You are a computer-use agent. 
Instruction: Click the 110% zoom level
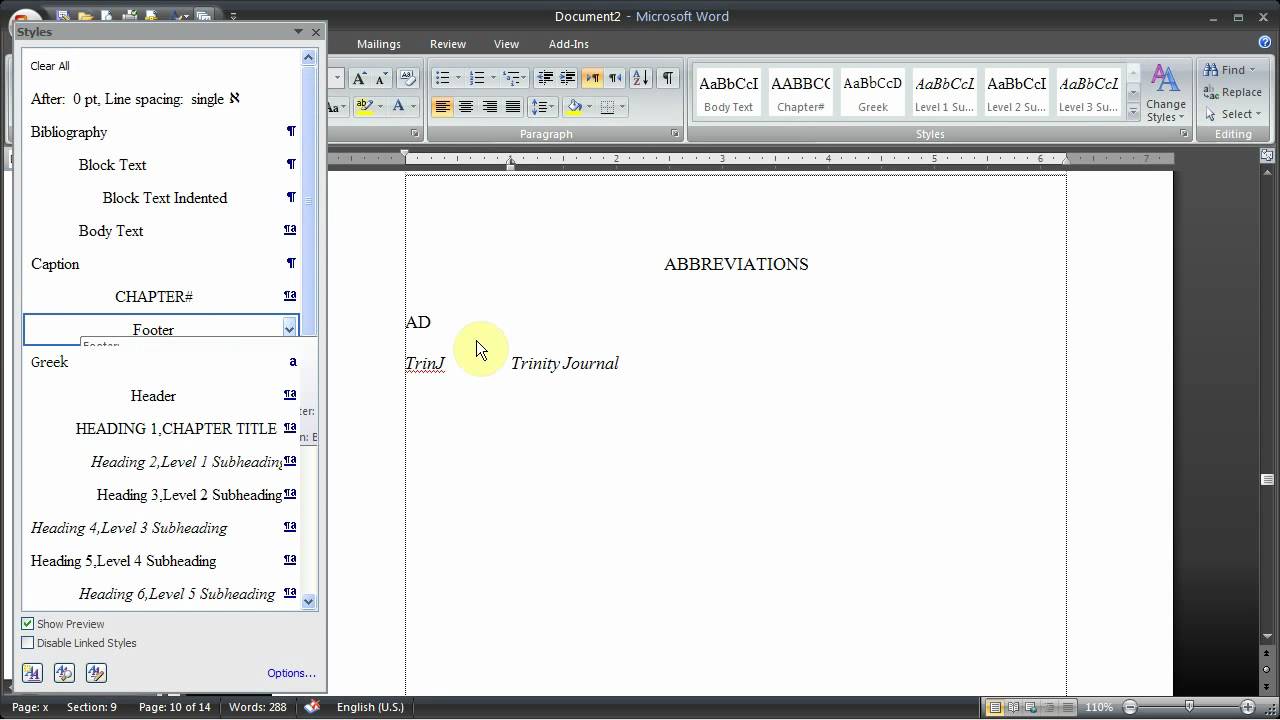pyautogui.click(x=1098, y=707)
